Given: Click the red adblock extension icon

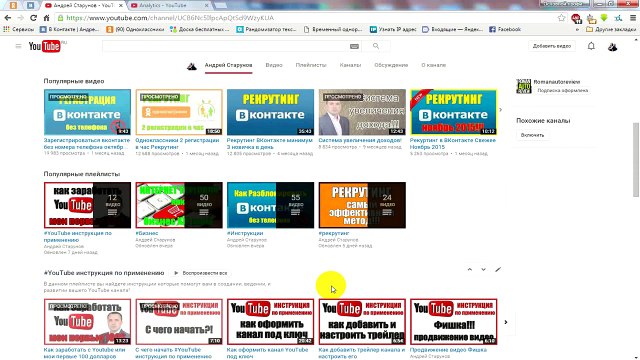Looking at the screenshot, I should [576, 18].
